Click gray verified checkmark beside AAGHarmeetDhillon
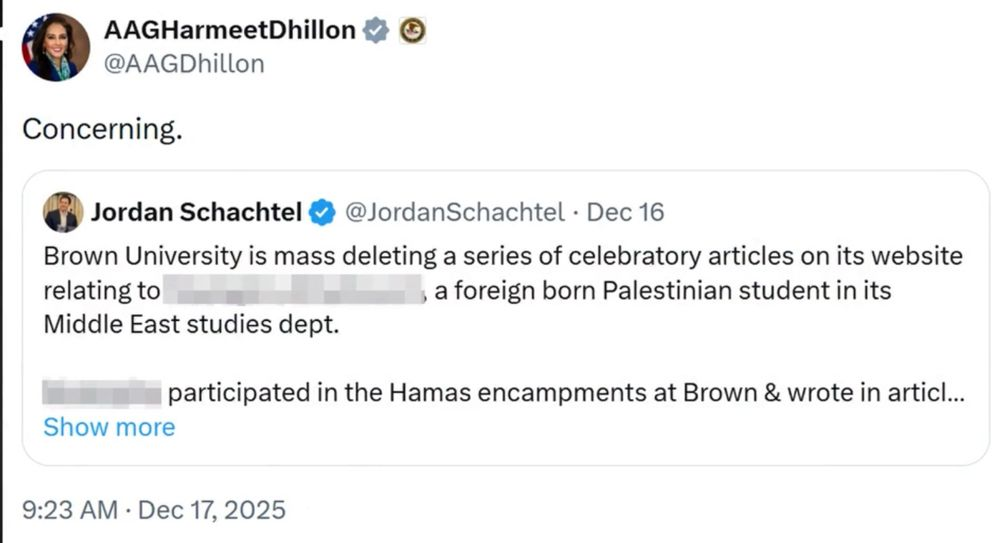Viewport: 1000px width, 543px height. coord(375,31)
